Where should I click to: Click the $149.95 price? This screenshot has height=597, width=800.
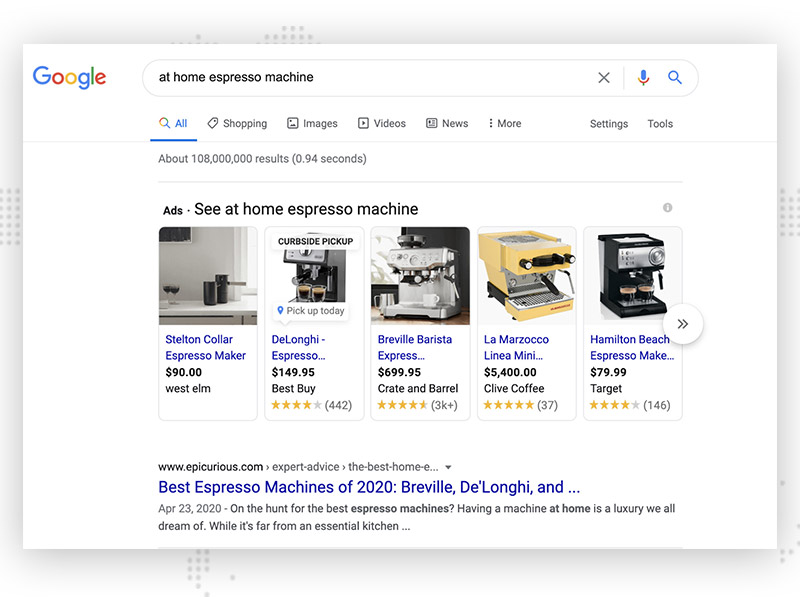pos(293,372)
